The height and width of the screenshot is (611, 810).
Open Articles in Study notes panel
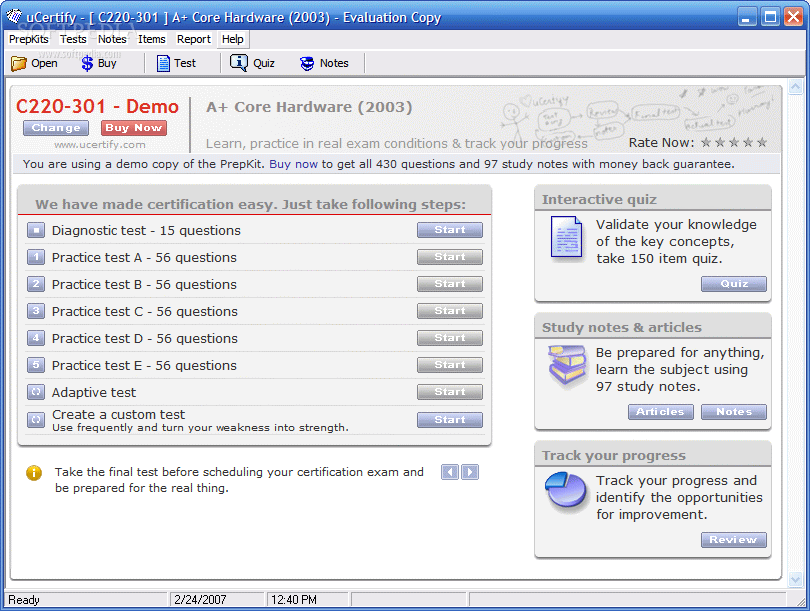click(x=661, y=412)
